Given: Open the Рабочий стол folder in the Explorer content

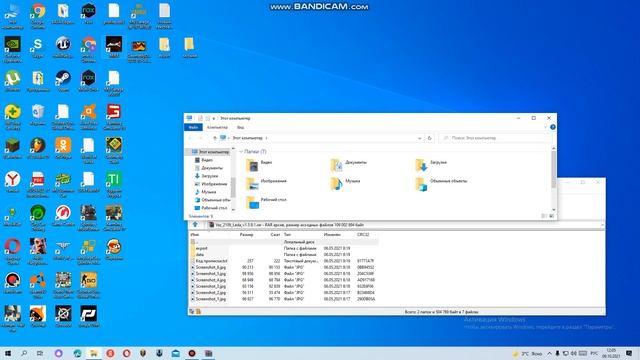Looking at the screenshot, I should 266,202.
